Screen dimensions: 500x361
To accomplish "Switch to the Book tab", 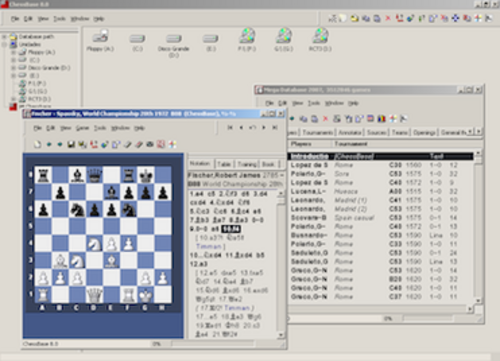I will point(268,164).
